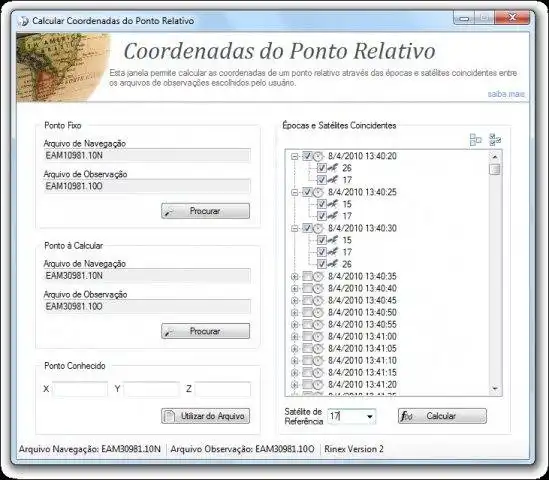
Task: Click satellite icon of 17 under 13:40:20
Action: tap(333, 180)
